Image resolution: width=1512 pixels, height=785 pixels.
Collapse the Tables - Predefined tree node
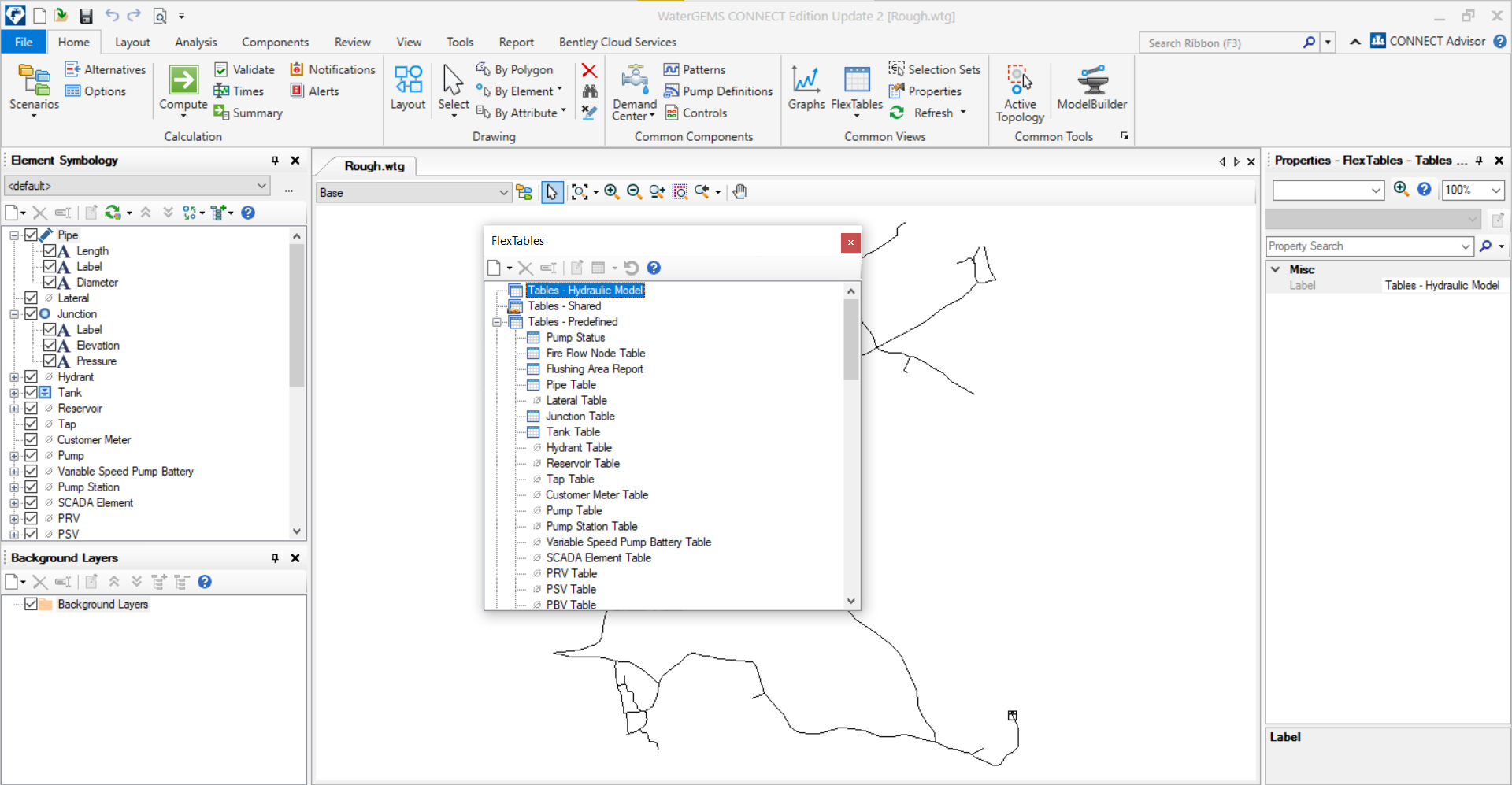[x=497, y=322]
